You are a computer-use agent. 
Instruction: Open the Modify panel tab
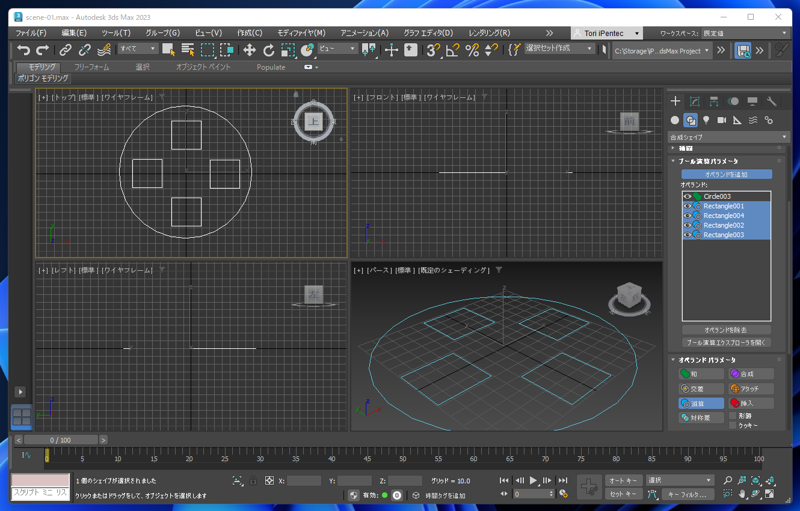pyautogui.click(x=694, y=101)
